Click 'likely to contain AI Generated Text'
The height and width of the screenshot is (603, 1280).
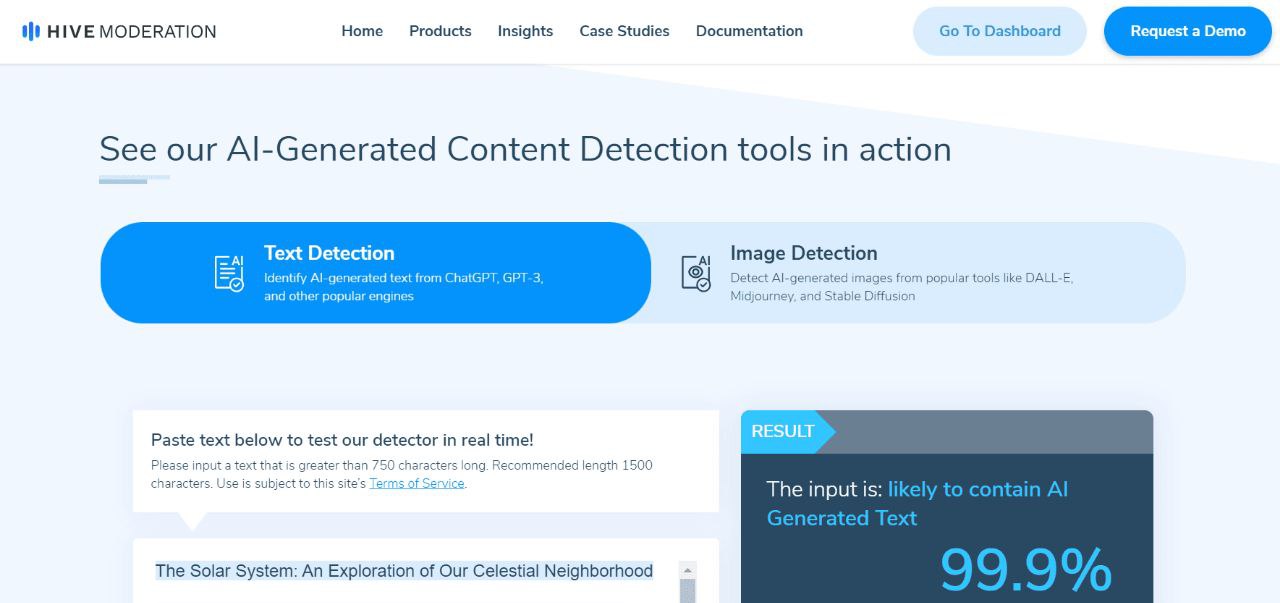(917, 503)
